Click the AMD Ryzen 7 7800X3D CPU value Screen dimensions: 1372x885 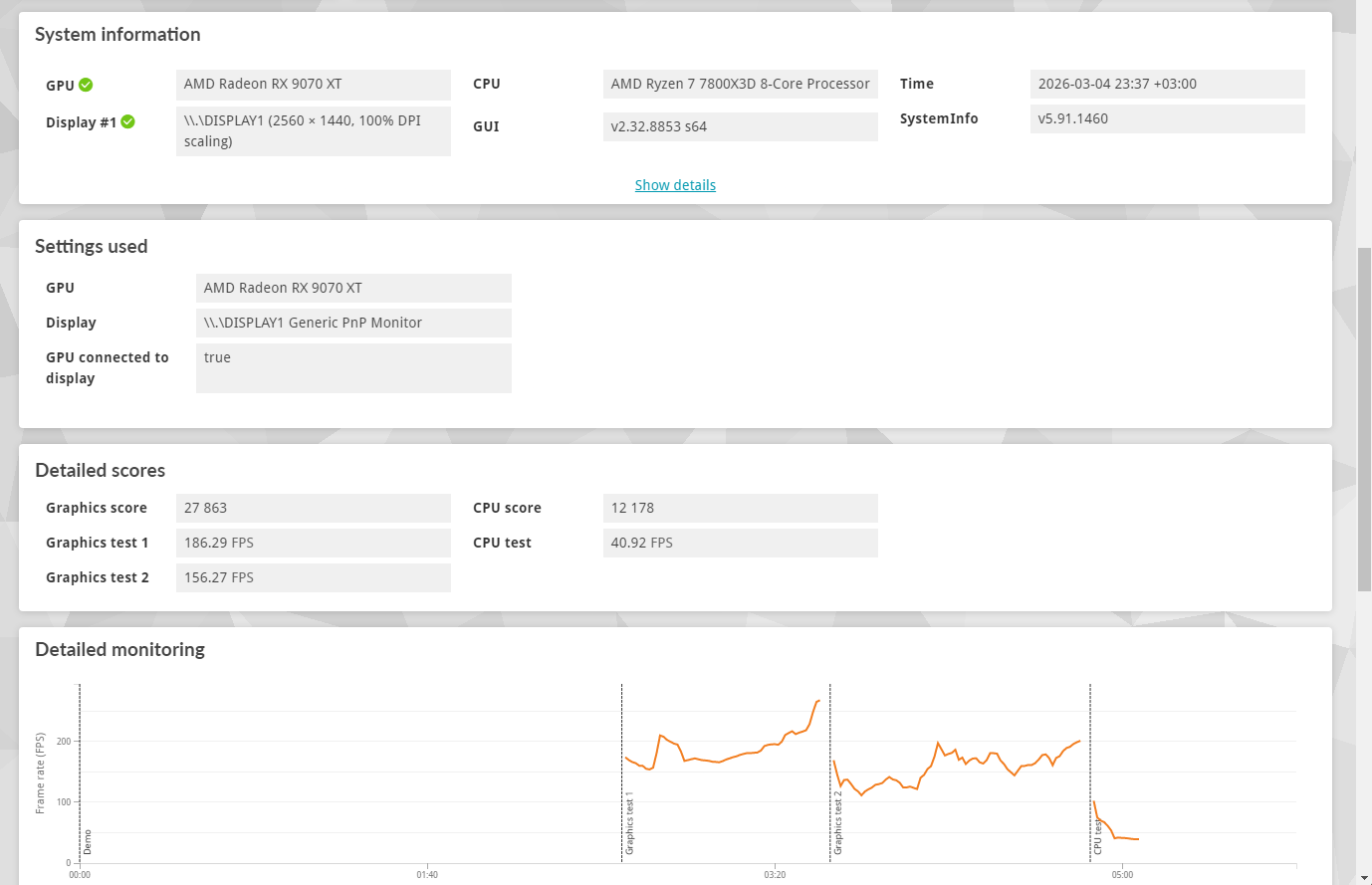point(741,85)
